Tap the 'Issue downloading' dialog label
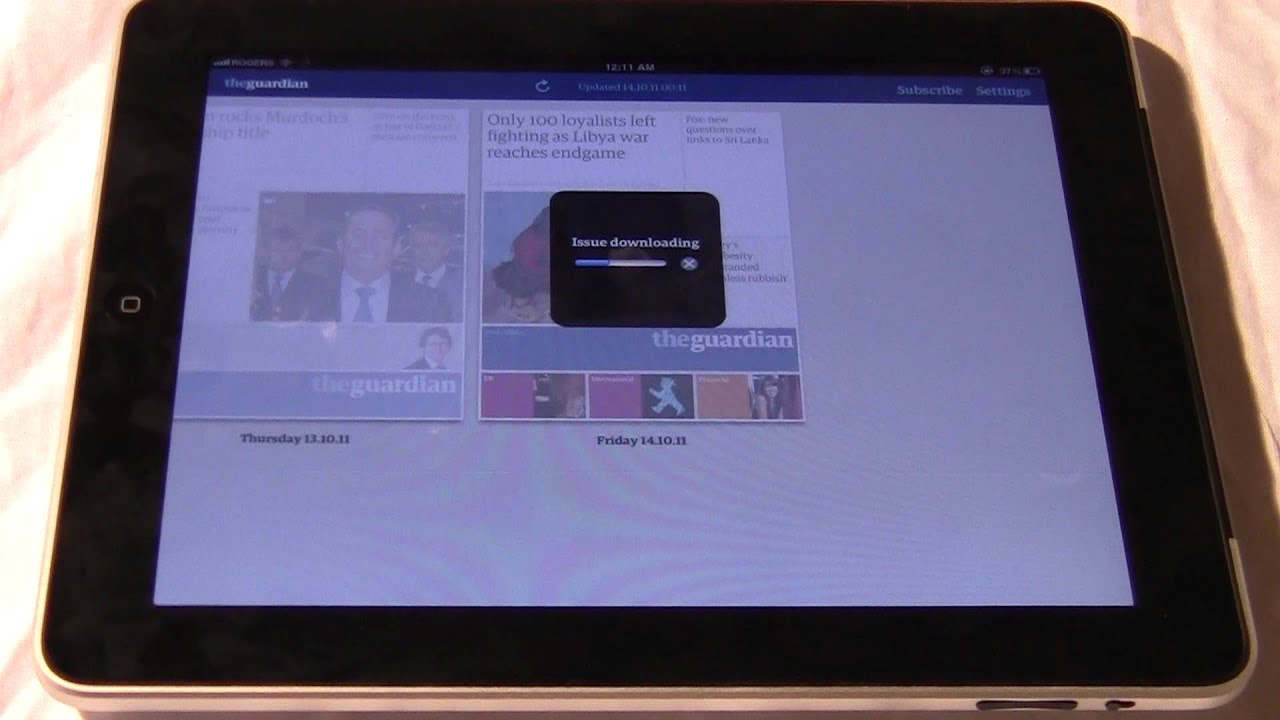 (x=635, y=242)
